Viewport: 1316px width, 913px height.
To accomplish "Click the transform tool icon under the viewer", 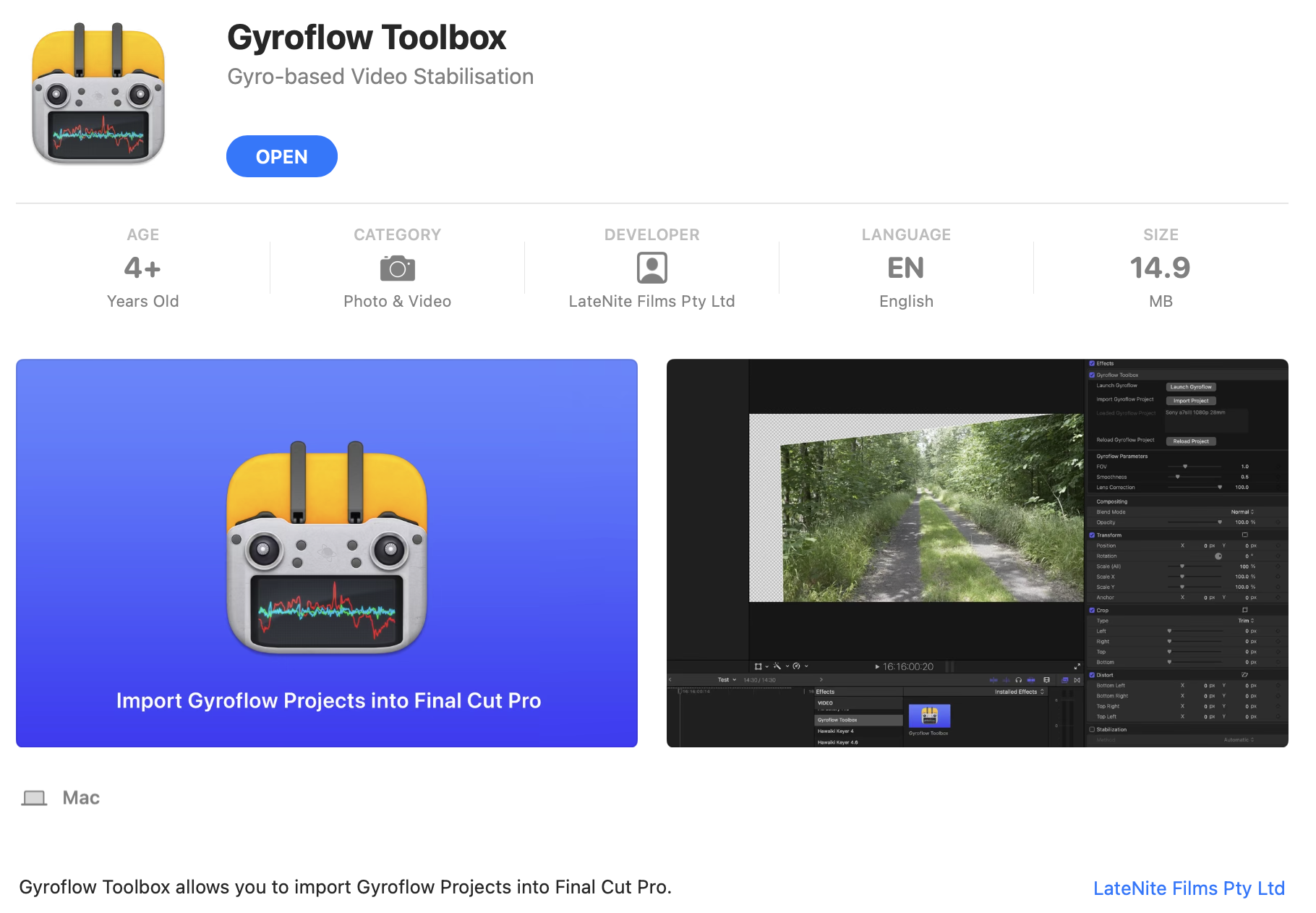I will point(758,666).
